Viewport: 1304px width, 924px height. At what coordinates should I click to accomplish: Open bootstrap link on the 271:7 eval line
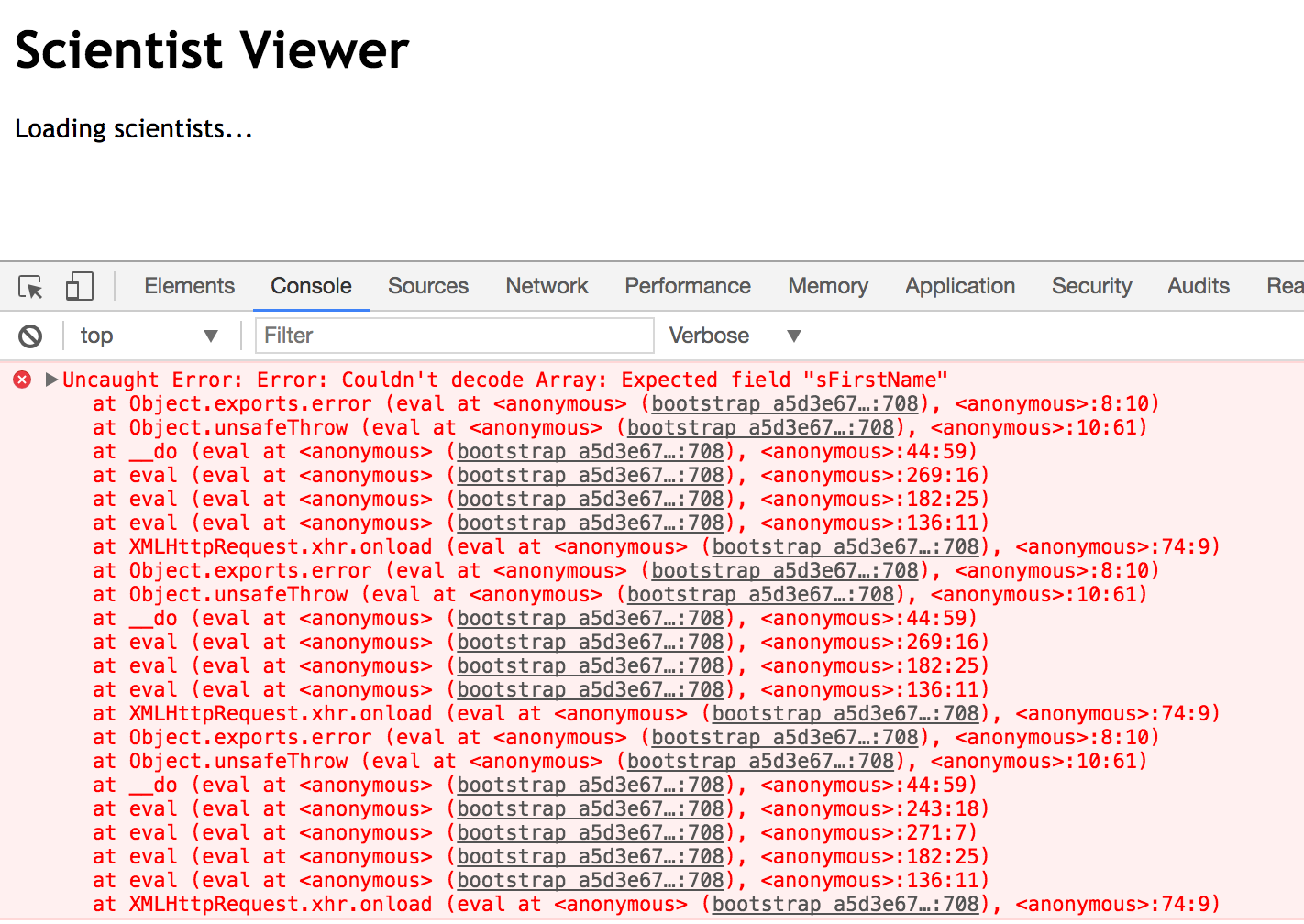click(x=591, y=833)
